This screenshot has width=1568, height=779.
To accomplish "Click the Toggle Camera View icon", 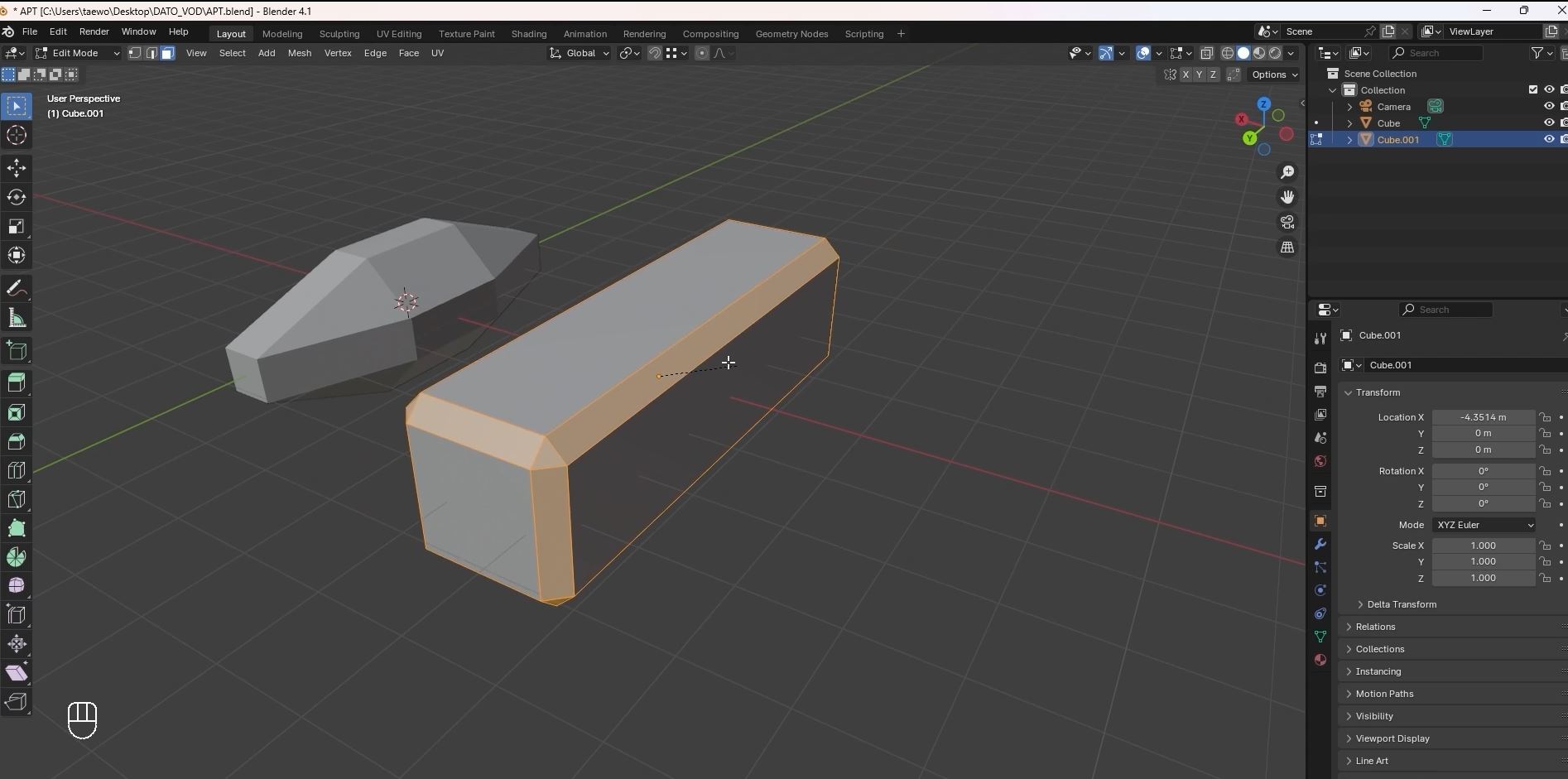I will click(x=1287, y=223).
